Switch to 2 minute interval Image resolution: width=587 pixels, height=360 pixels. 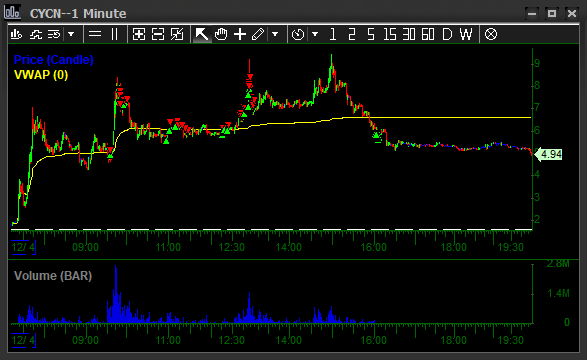351,34
